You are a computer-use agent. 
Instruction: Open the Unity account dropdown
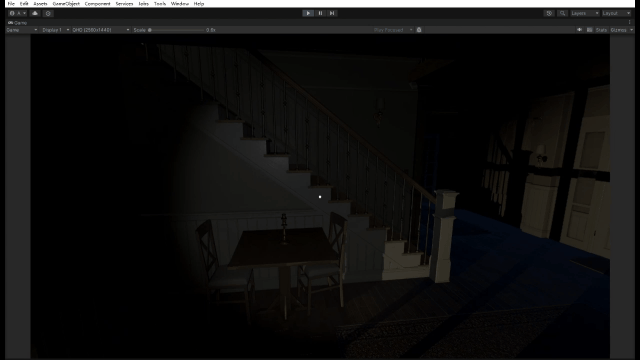(x=18, y=13)
